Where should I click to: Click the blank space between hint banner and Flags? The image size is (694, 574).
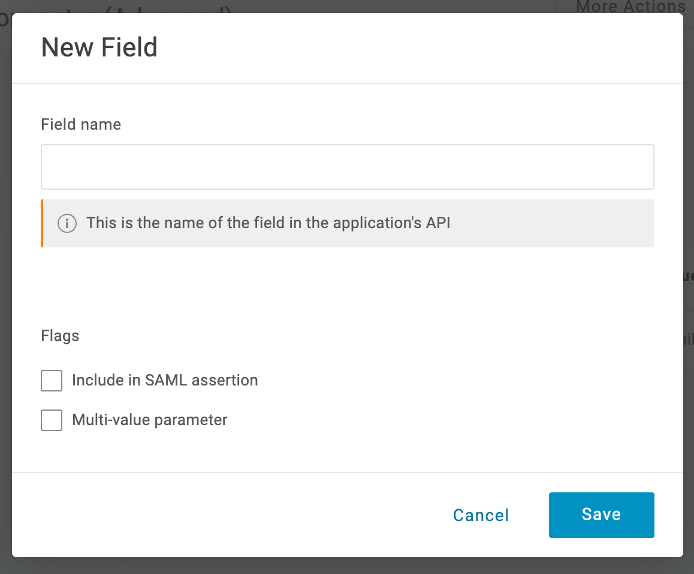[347, 285]
